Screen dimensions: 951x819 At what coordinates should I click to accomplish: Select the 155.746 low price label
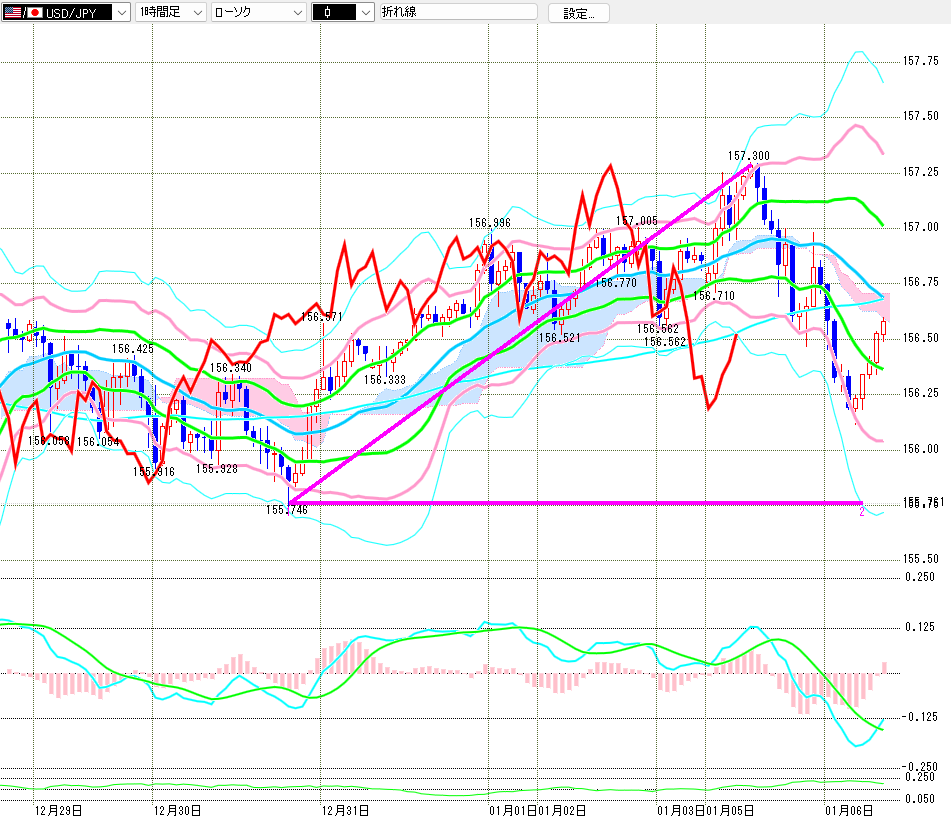pyautogui.click(x=287, y=510)
